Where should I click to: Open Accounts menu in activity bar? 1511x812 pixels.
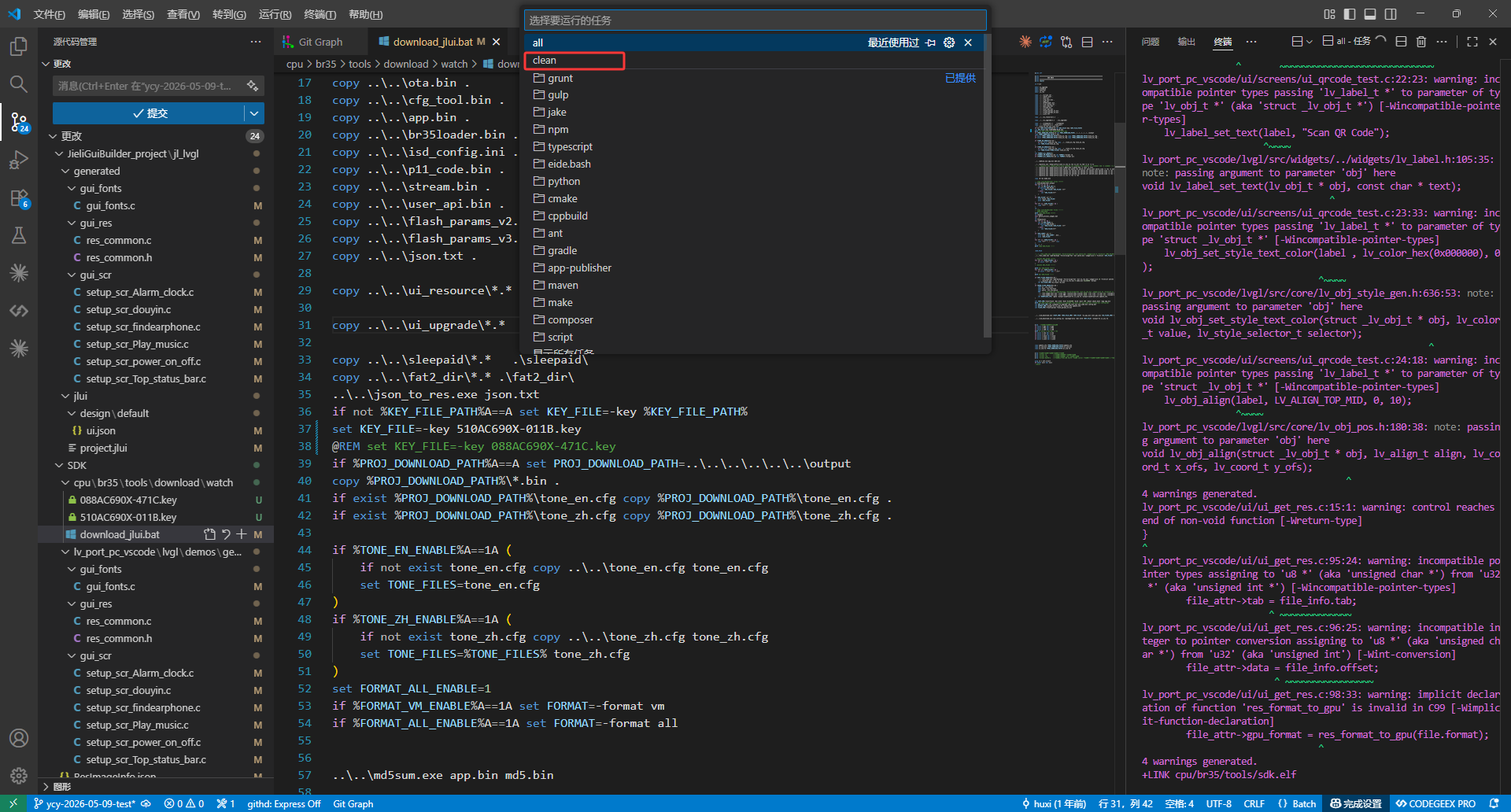19,738
